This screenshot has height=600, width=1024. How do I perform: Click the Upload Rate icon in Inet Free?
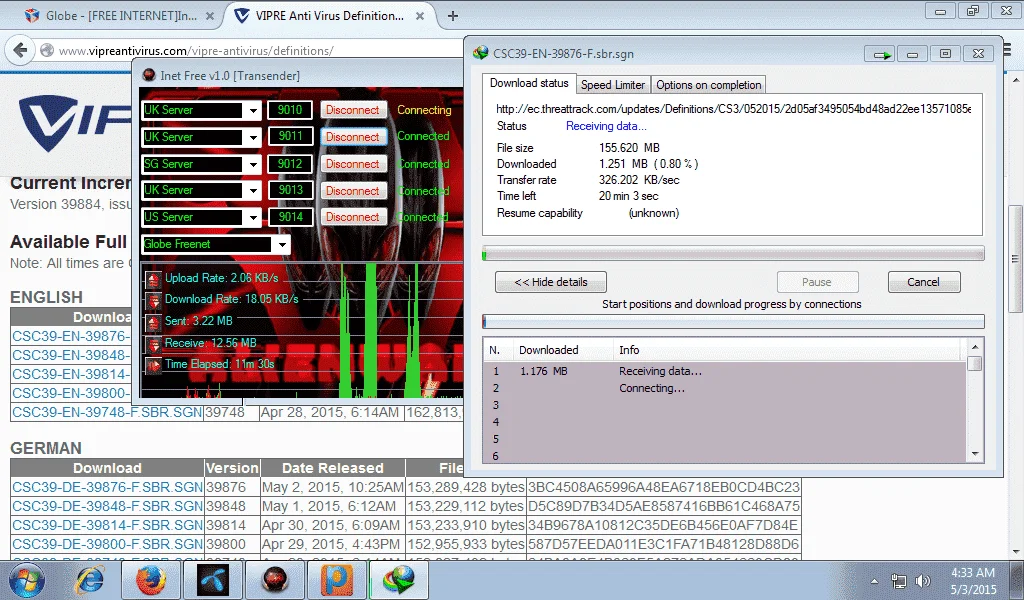pos(153,279)
